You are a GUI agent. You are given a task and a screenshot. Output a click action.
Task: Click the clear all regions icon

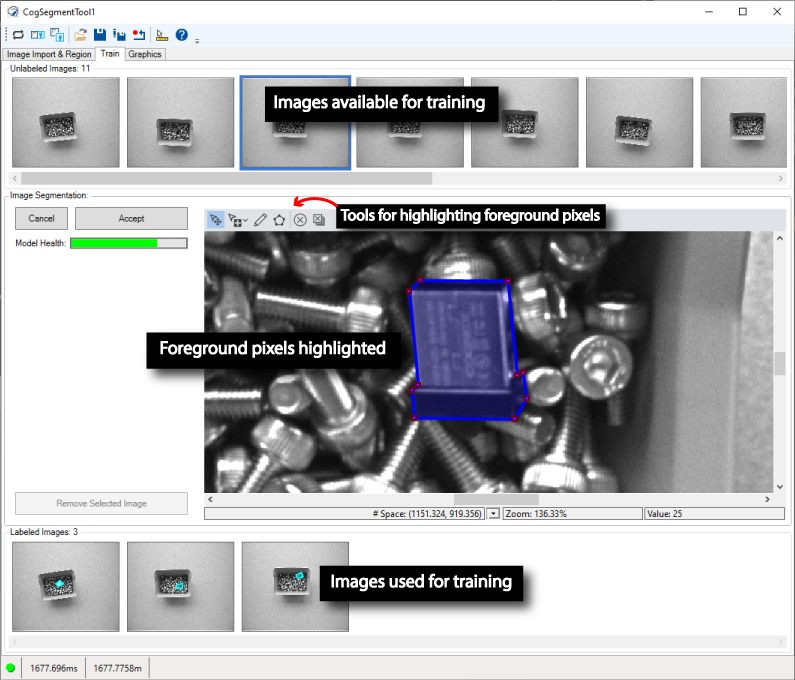(319, 220)
